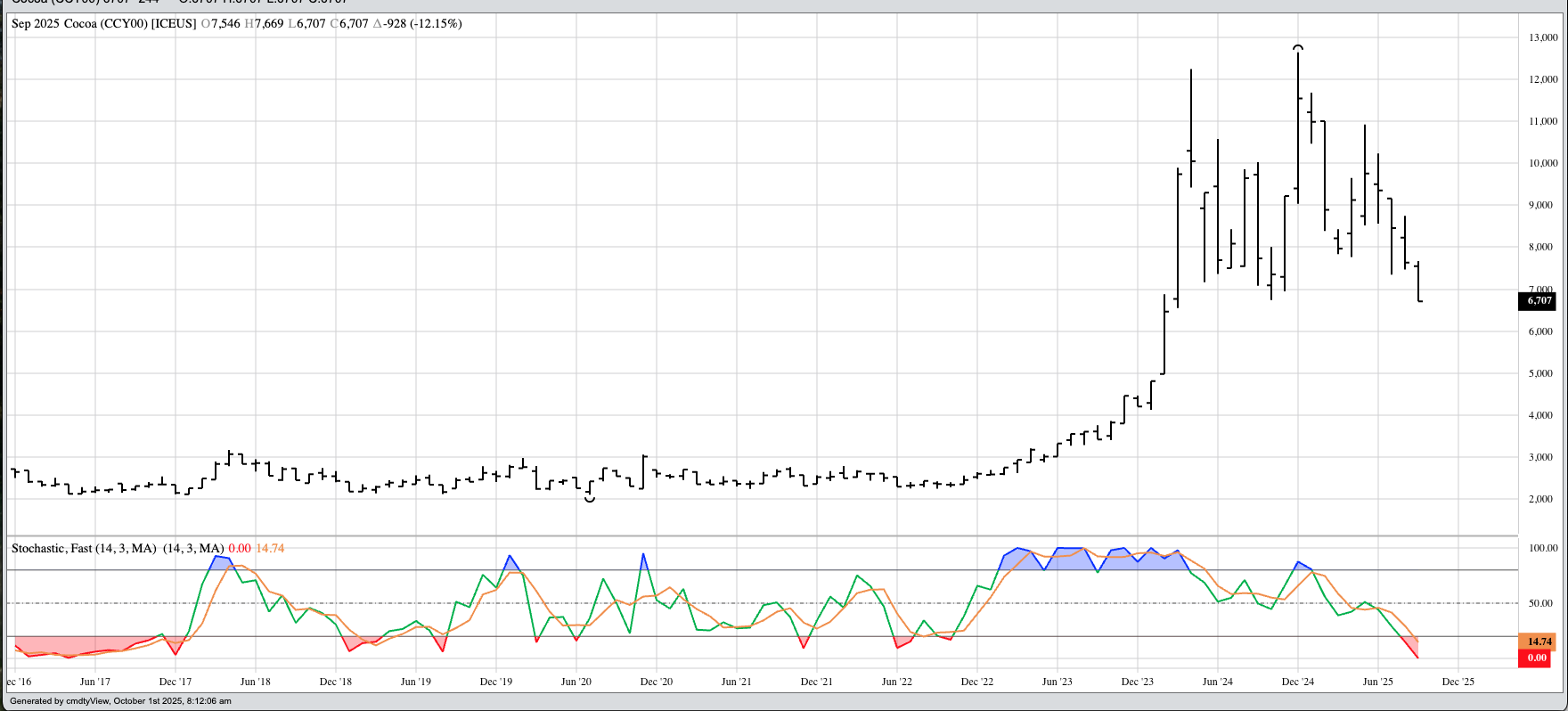Click the Generated by cmdtyView footer text
Image resolution: width=1568 pixels, height=711 pixels.
point(120,701)
